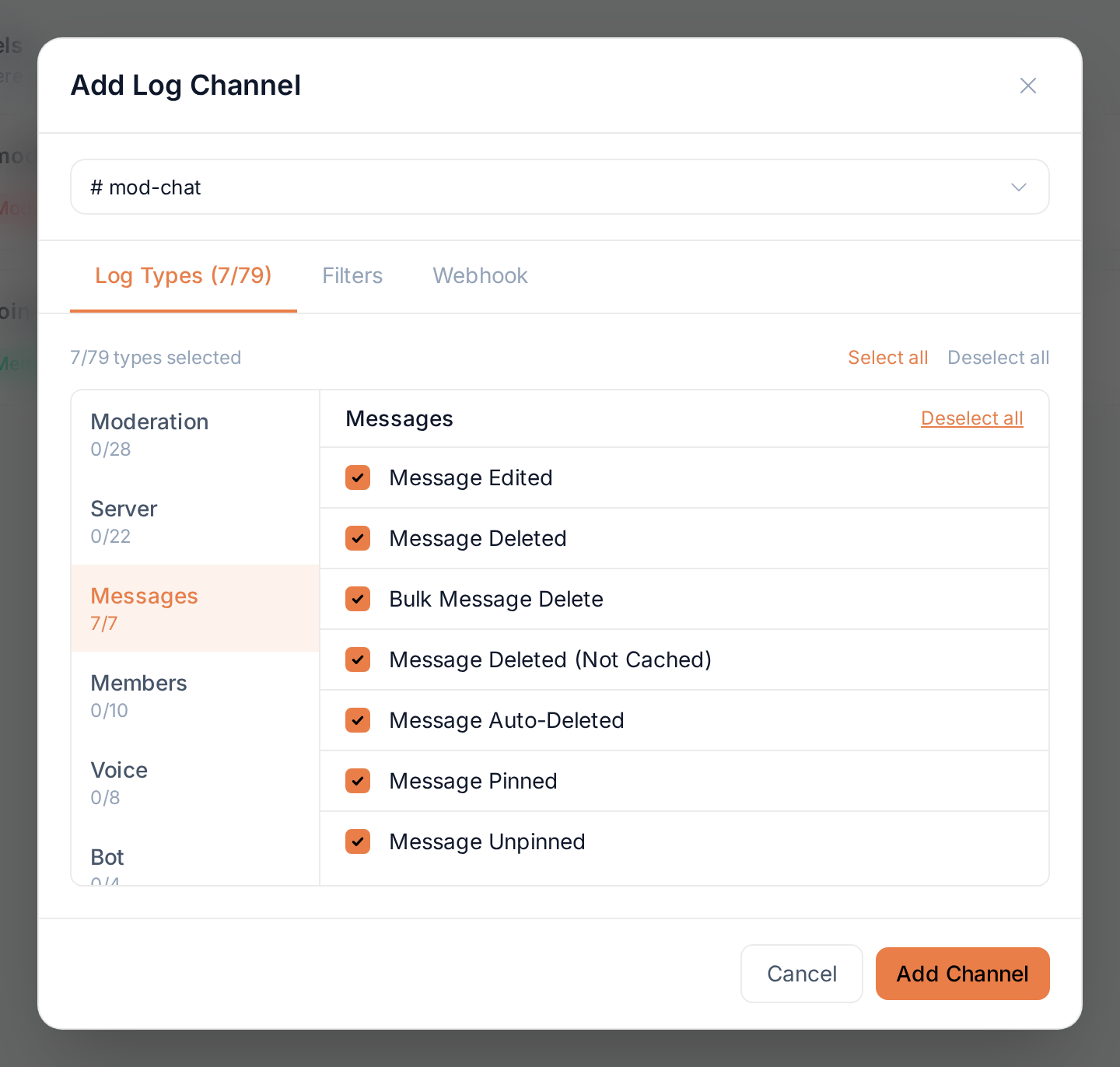Uncheck the Message Auto-Deleted checkbox
Image resolution: width=1120 pixels, height=1067 pixels.
(358, 720)
